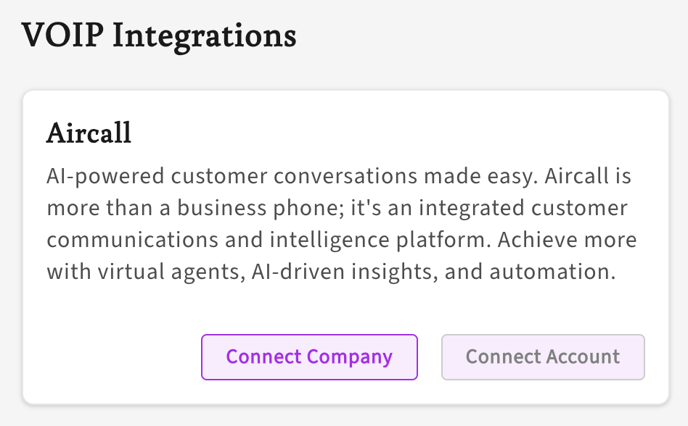Screen dimensions: 688x426
Task: Select the Aircall card title
Action: (x=89, y=133)
